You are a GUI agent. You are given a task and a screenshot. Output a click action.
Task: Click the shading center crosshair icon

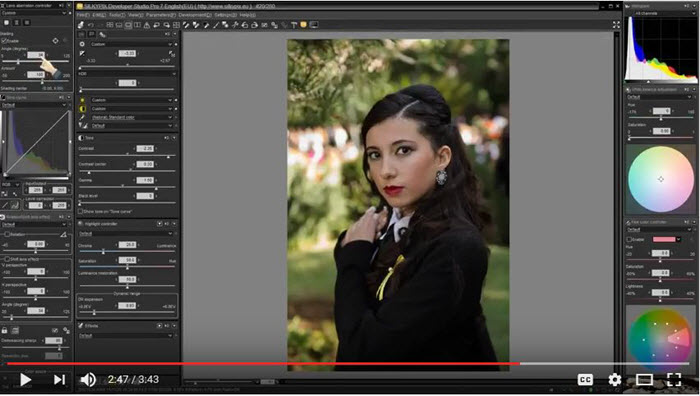pos(55,41)
